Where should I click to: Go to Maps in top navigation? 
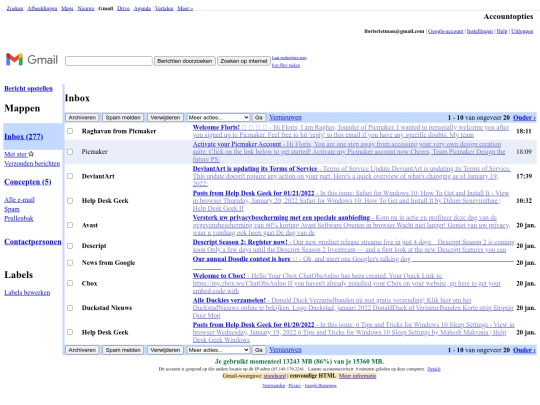67,8
